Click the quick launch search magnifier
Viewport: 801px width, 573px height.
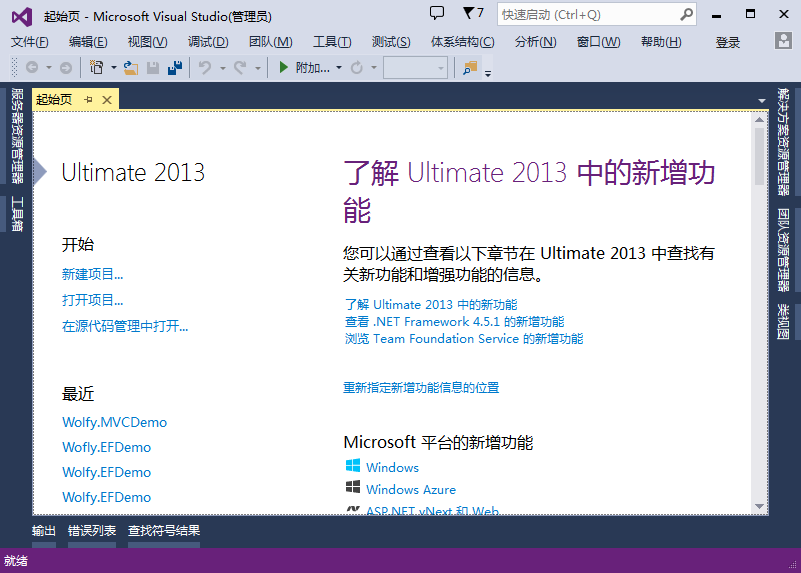[x=687, y=14]
